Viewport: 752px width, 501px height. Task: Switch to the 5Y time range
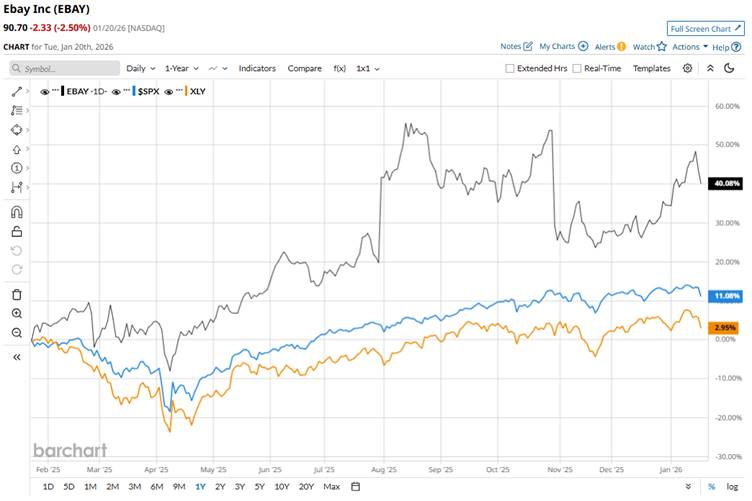click(x=260, y=487)
